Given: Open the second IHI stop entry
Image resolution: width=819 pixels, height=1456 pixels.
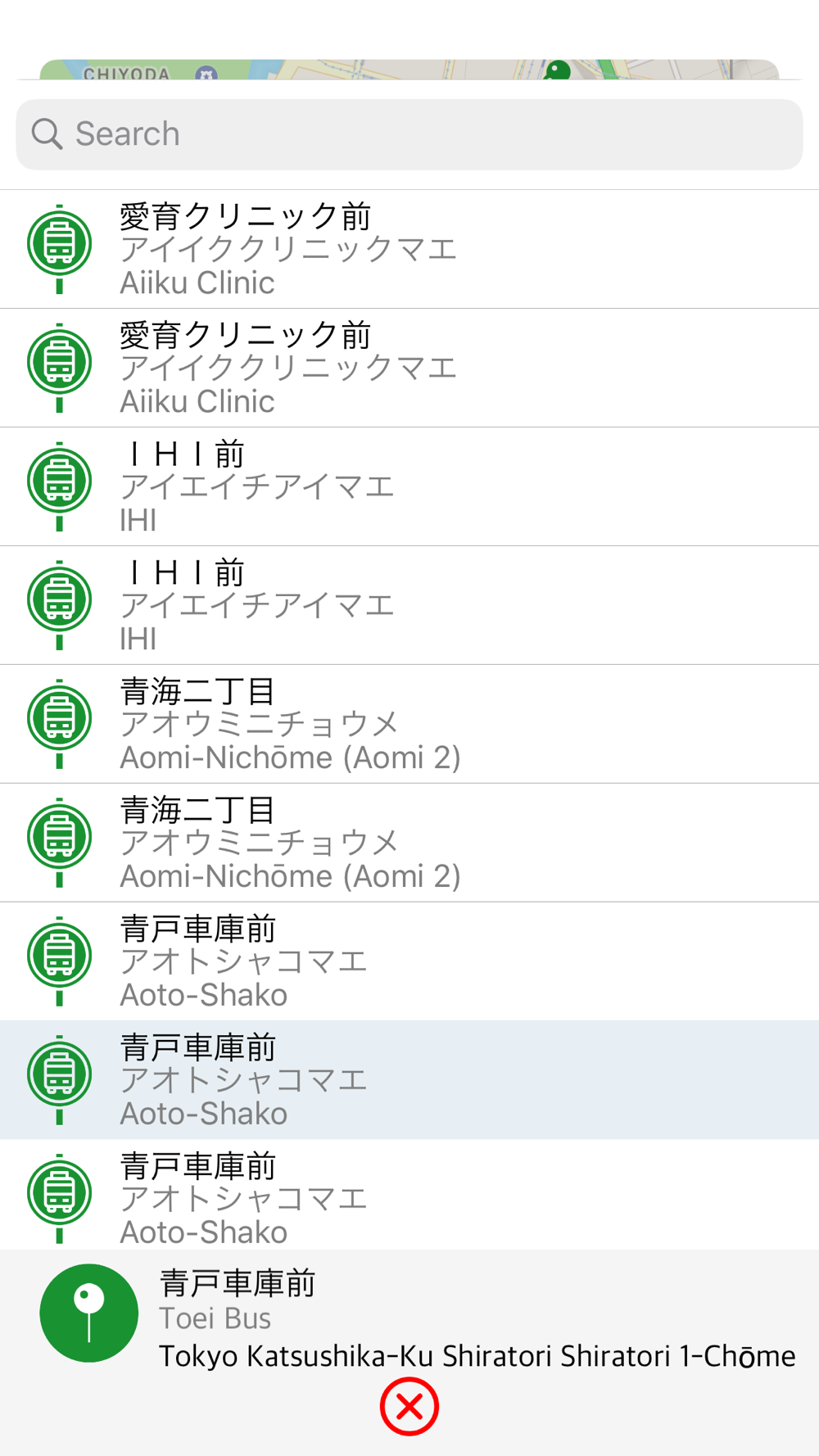Looking at the screenshot, I should pyautogui.click(x=409, y=605).
